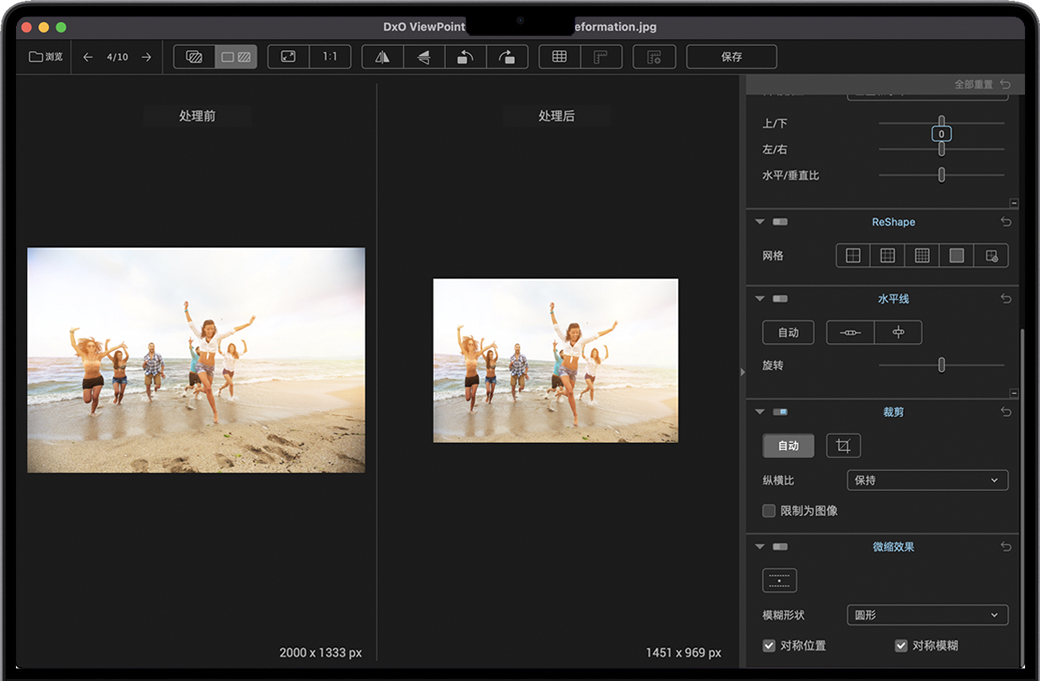Click the 保存 save button
The height and width of the screenshot is (681, 1040).
point(731,57)
